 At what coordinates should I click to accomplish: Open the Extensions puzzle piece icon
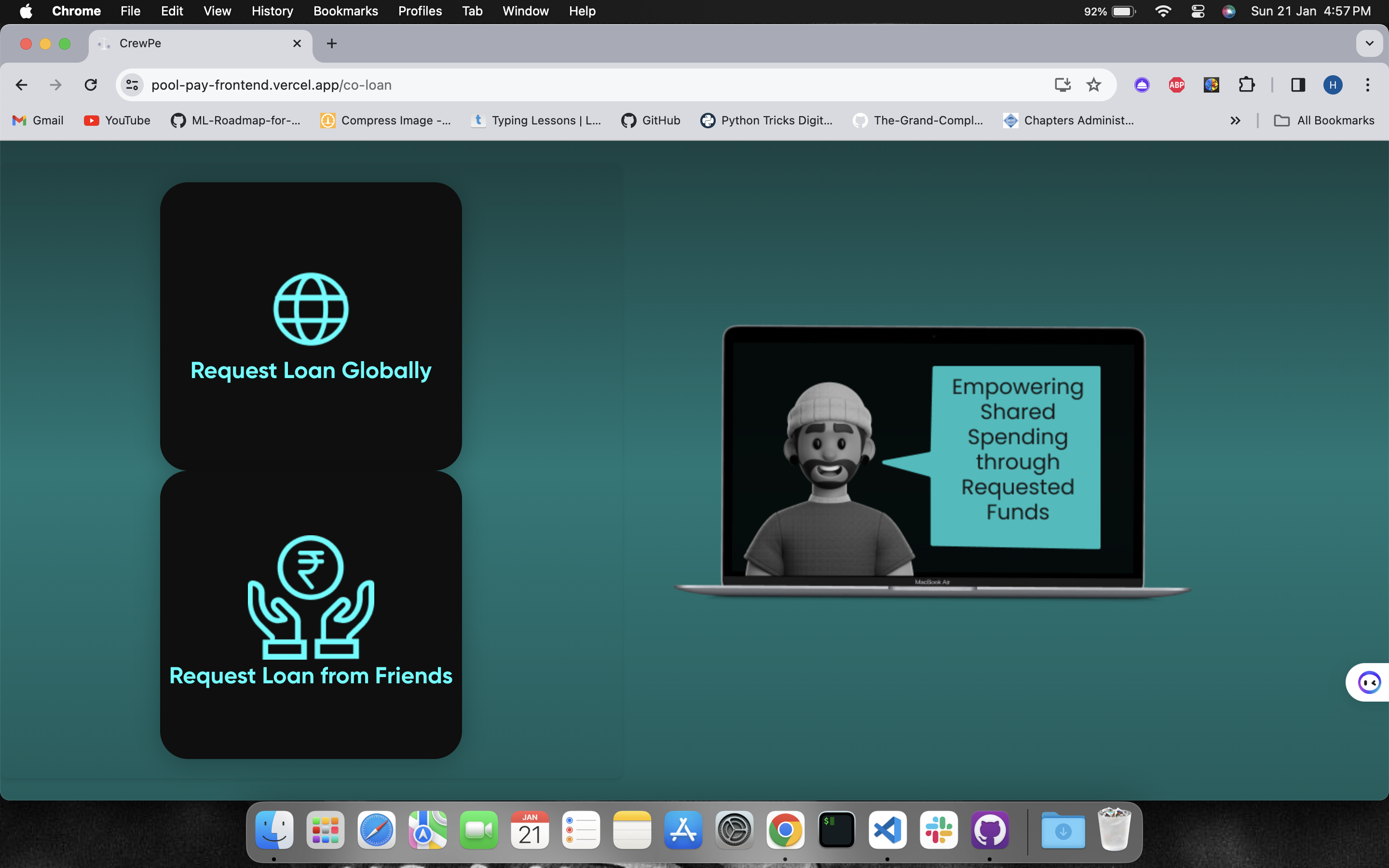(1246, 85)
